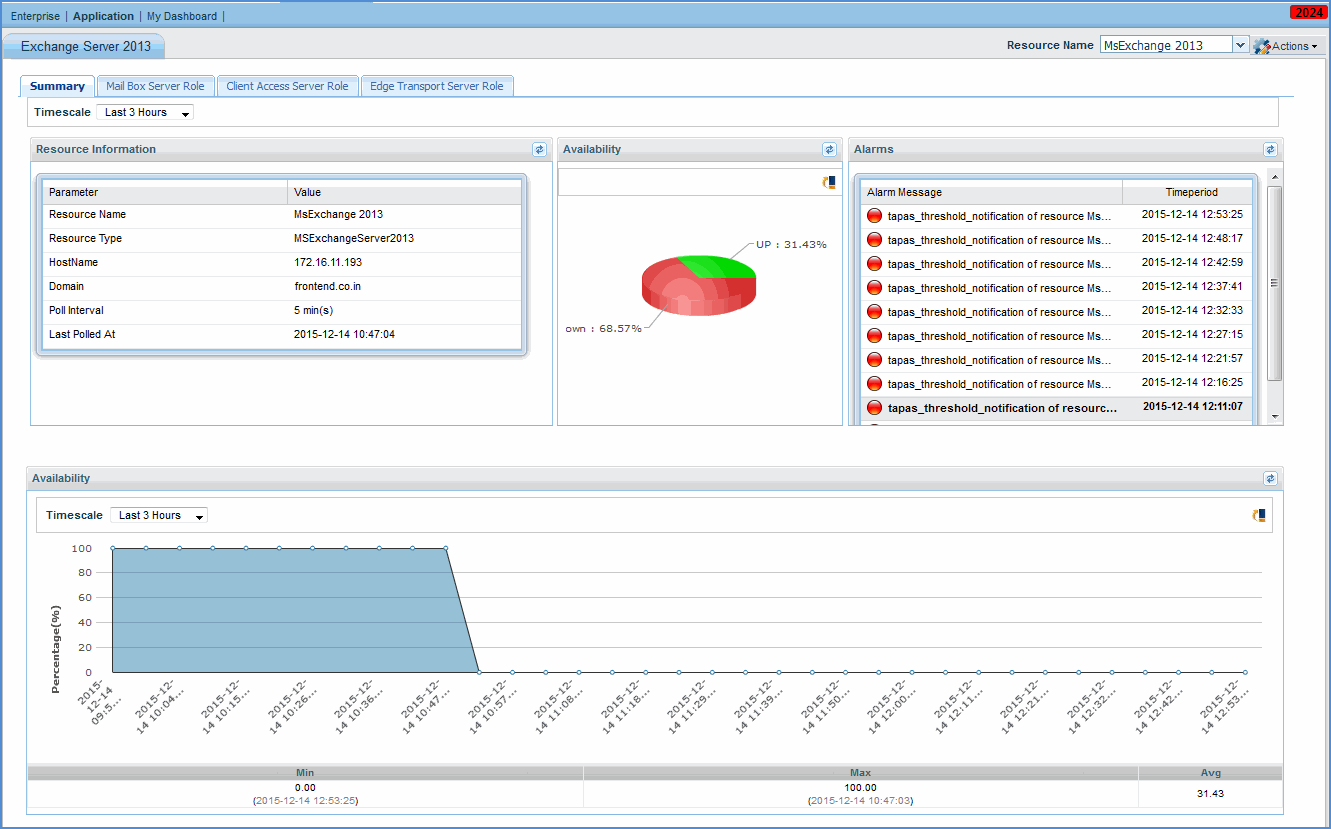Viewport: 1331px width, 829px height.
Task: Open the Edge Transport Server Role tab
Action: (x=437, y=86)
